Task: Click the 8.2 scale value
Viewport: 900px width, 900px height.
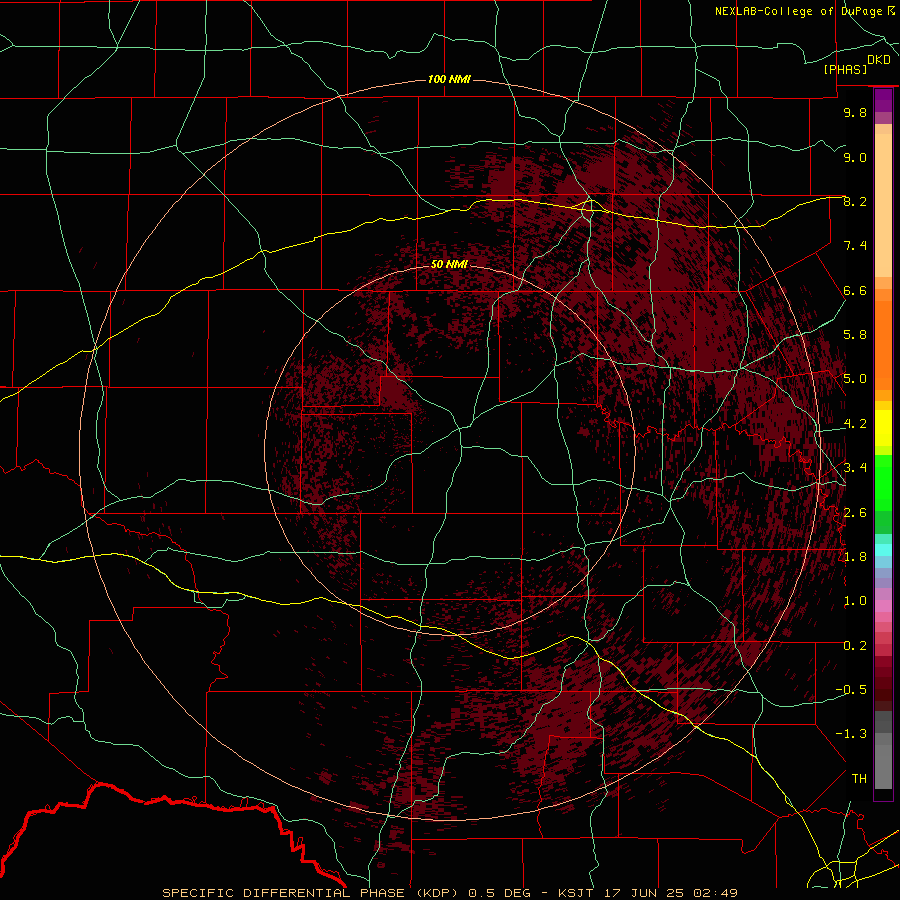Action: pyautogui.click(x=855, y=201)
